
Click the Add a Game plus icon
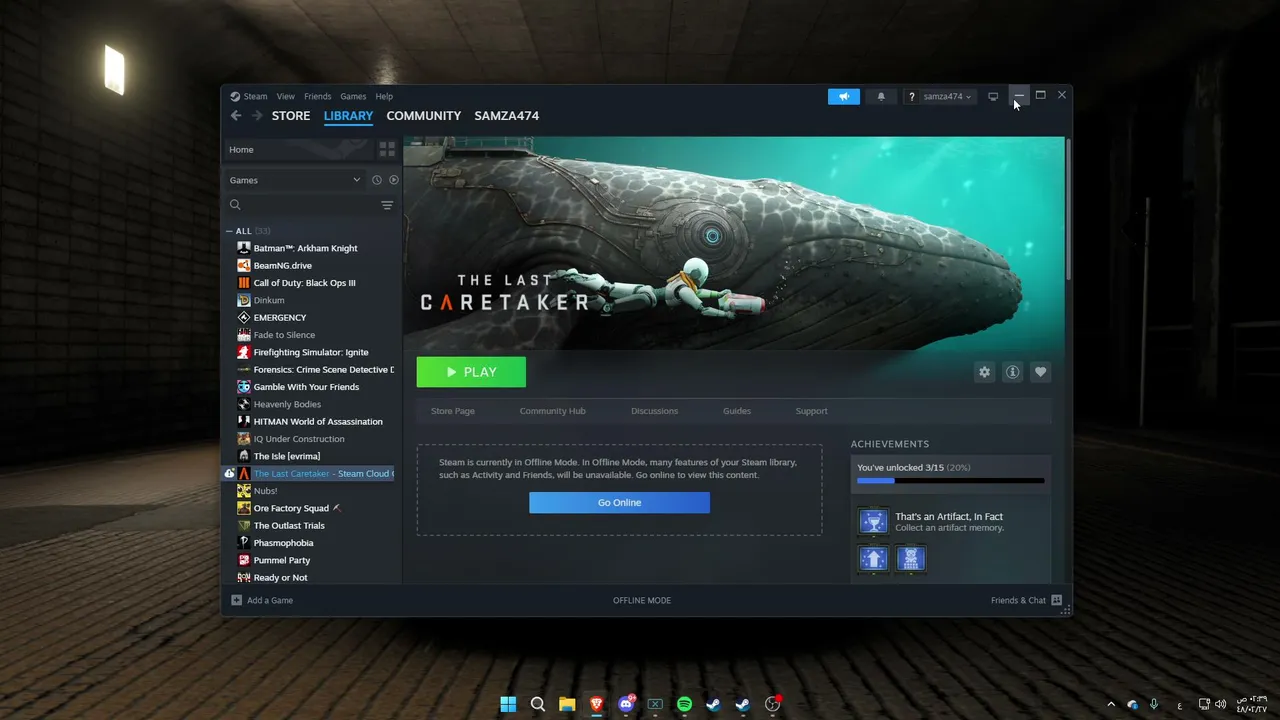point(236,600)
